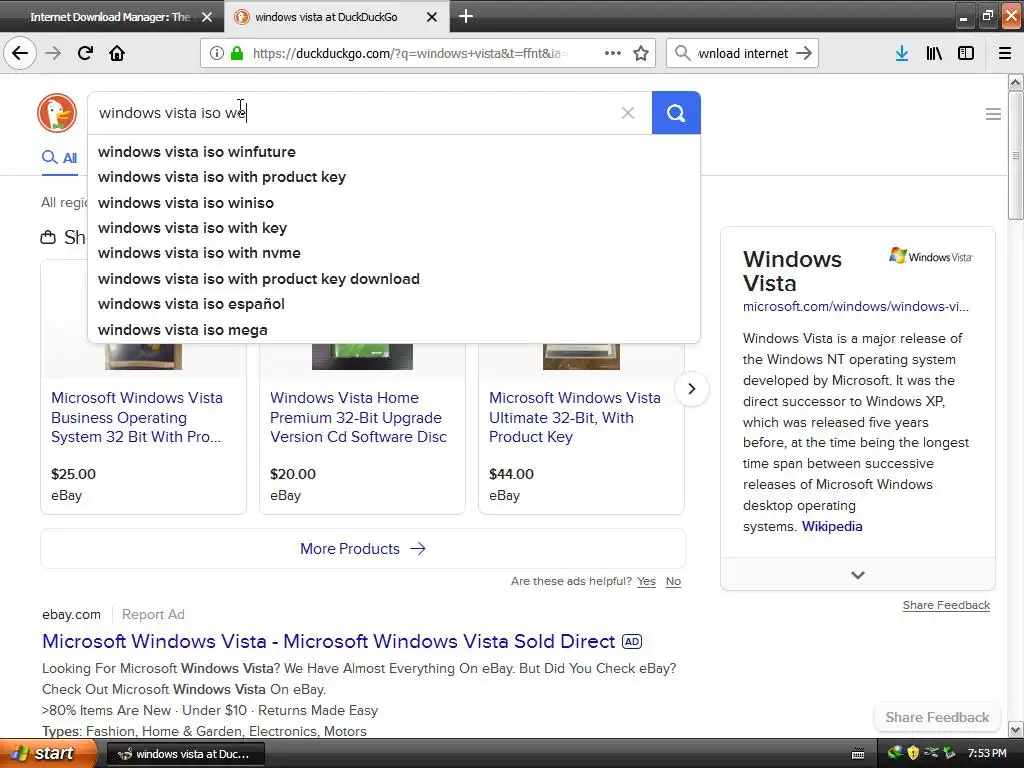The height and width of the screenshot is (768, 1024).
Task: Click the Firefox address bar URL
Action: click(x=410, y=54)
